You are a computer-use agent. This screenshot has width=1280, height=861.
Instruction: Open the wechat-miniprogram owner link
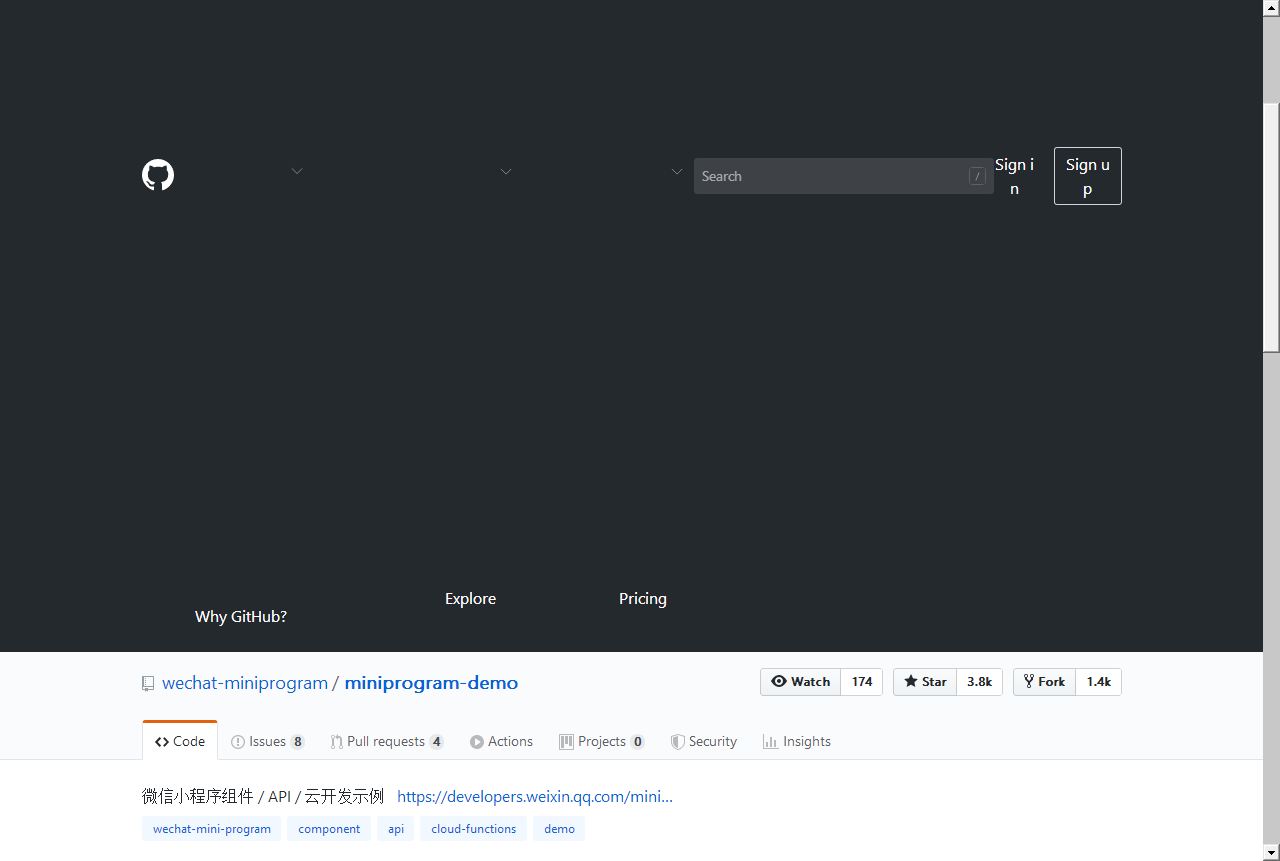[245, 683]
